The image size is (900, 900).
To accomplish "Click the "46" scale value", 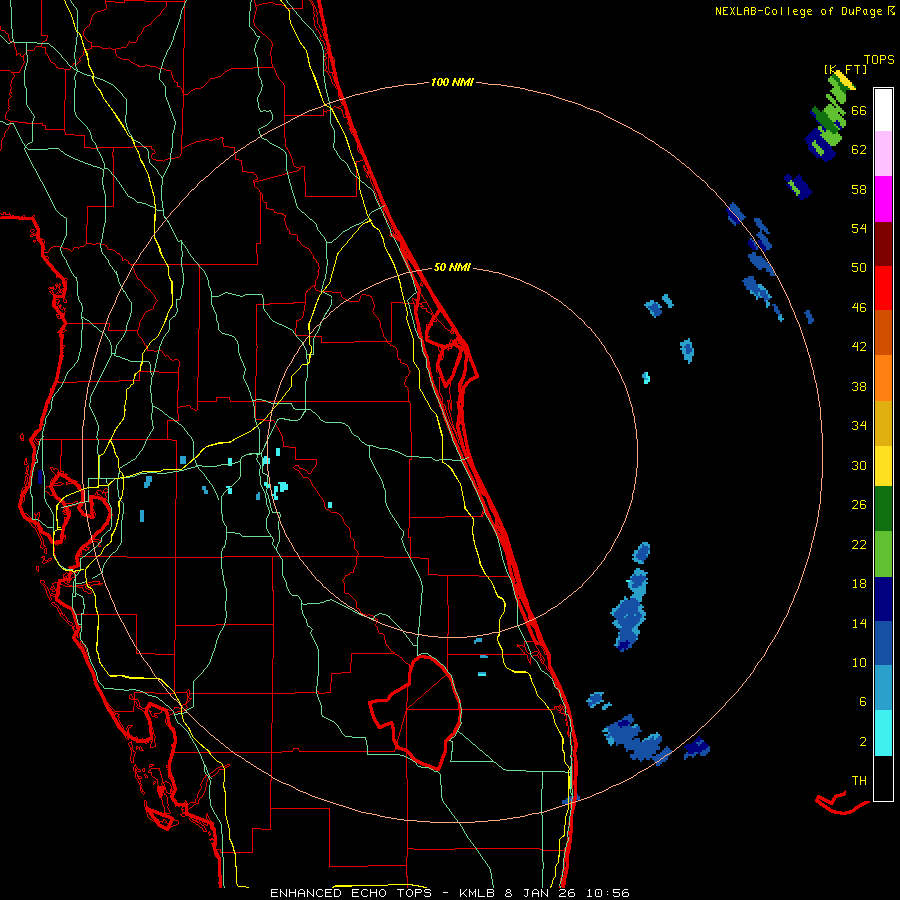I will pos(859,308).
